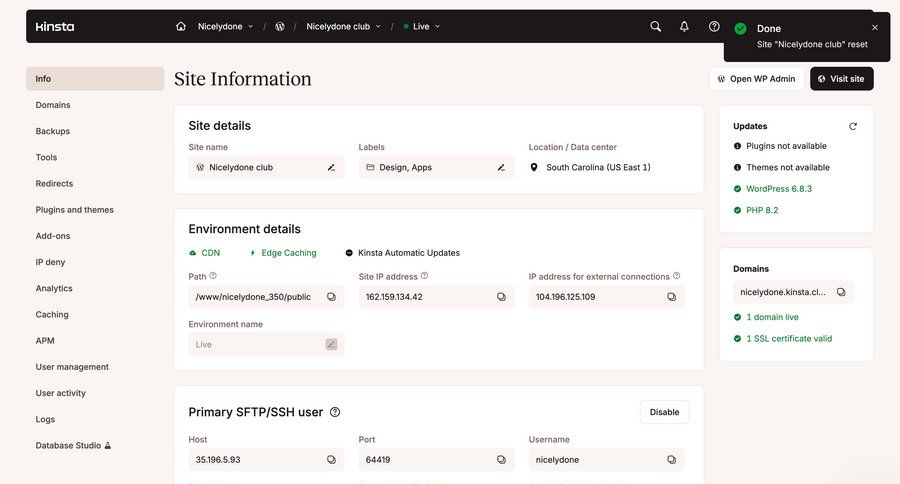Open Primary SFTP/SSH user help icon
Viewport: 900px width, 484px height.
[x=335, y=412]
